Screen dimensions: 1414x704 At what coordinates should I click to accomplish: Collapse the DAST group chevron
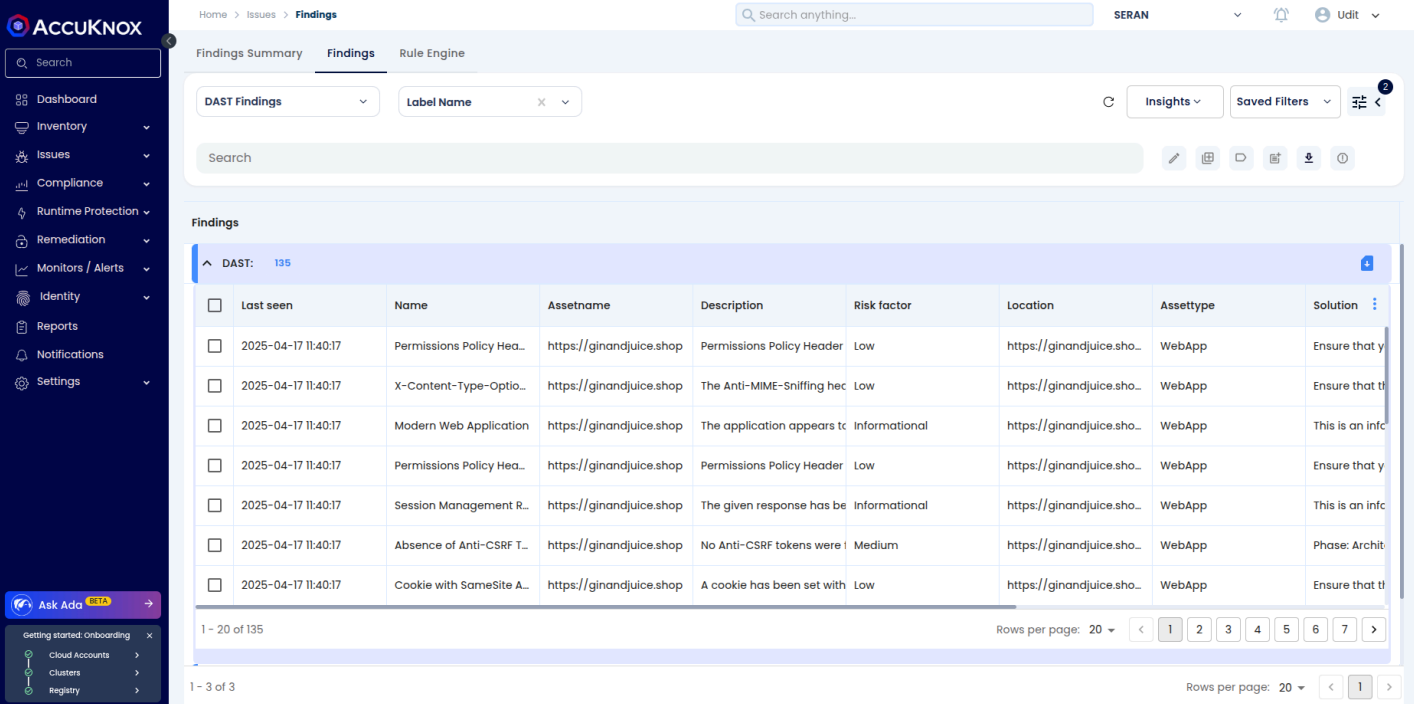click(x=207, y=263)
